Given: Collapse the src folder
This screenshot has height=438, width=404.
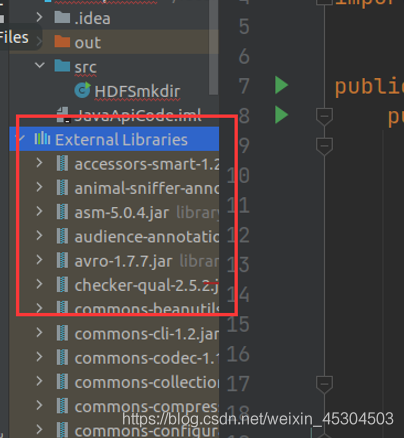Looking at the screenshot, I should coord(40,65).
